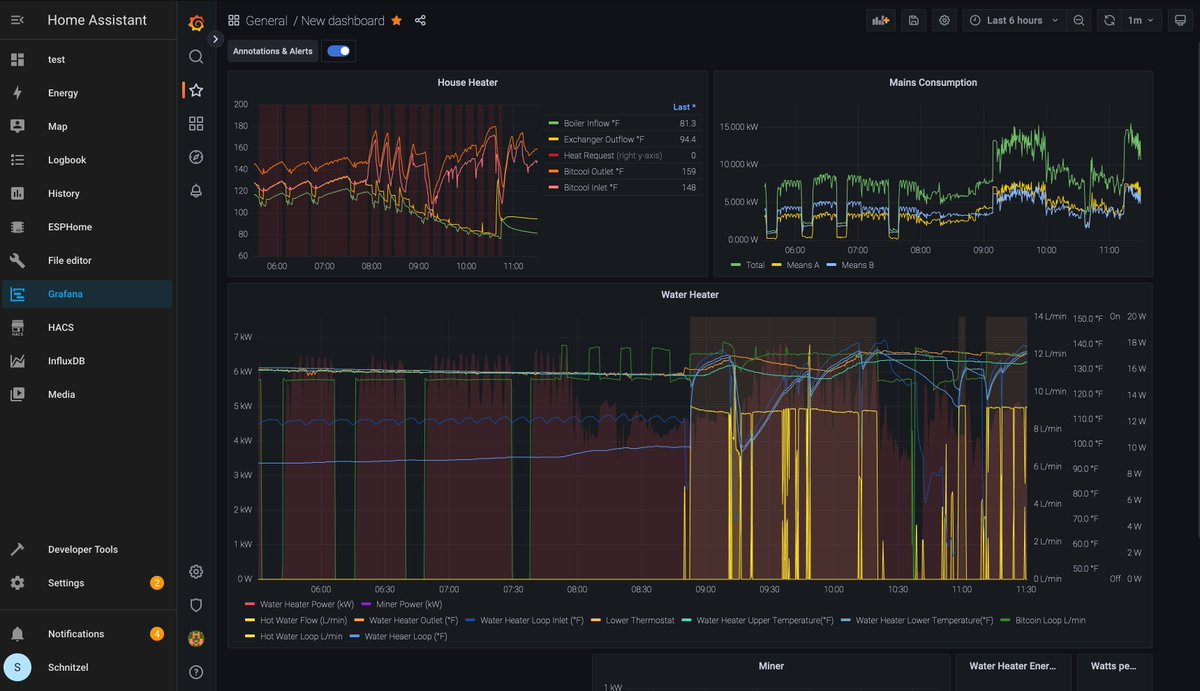This screenshot has width=1200, height=691.
Task: Refresh dashboard using circular arrows icon
Action: 1109,20
